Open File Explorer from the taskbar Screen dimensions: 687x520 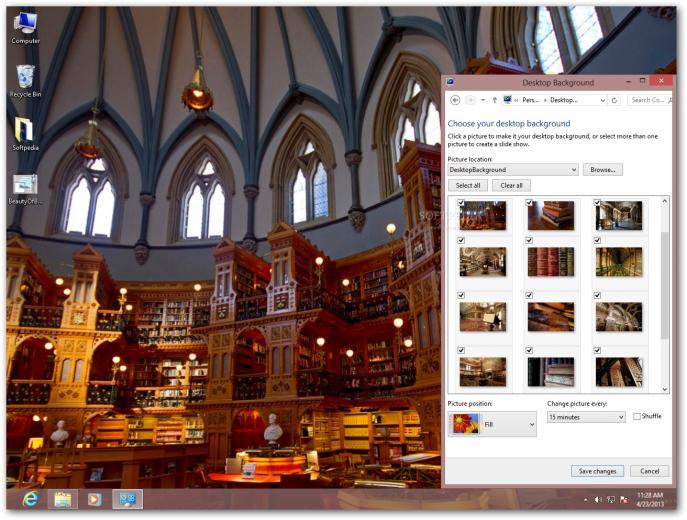62,499
